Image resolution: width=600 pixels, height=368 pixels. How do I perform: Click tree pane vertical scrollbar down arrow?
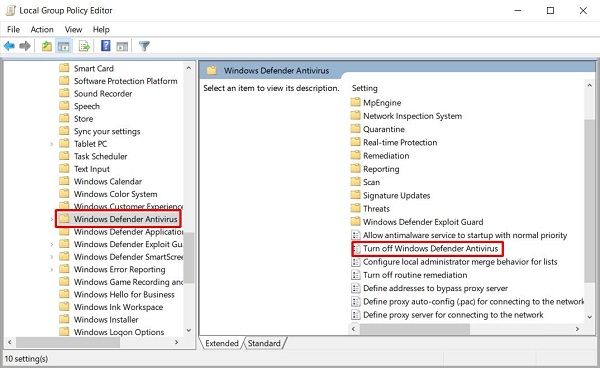pyautogui.click(x=189, y=330)
